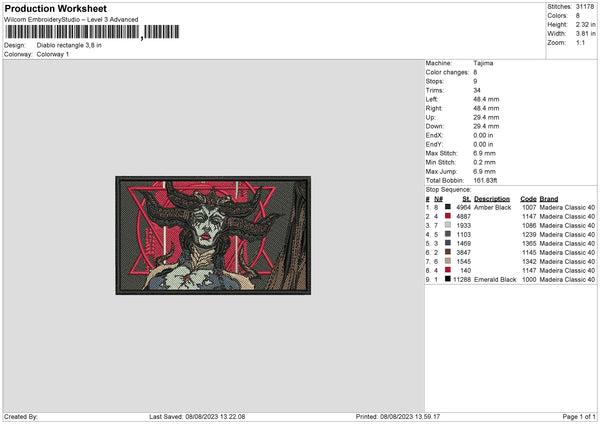
Task: Click the barcode below the worksheet title
Action: (92, 32)
